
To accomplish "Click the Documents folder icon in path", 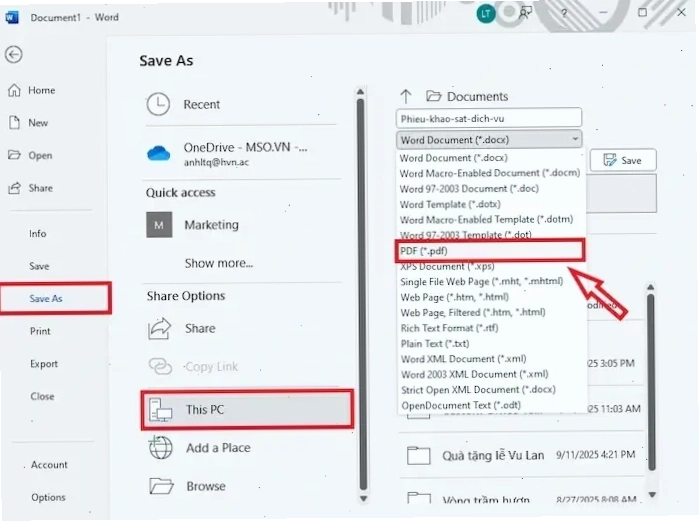I will 433,96.
